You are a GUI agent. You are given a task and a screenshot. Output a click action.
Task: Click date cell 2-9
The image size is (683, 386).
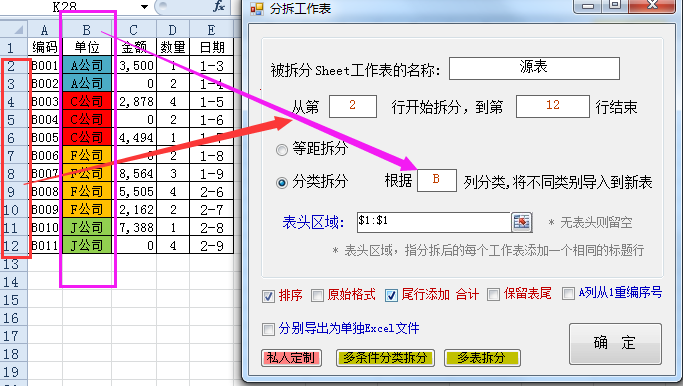tap(211, 245)
